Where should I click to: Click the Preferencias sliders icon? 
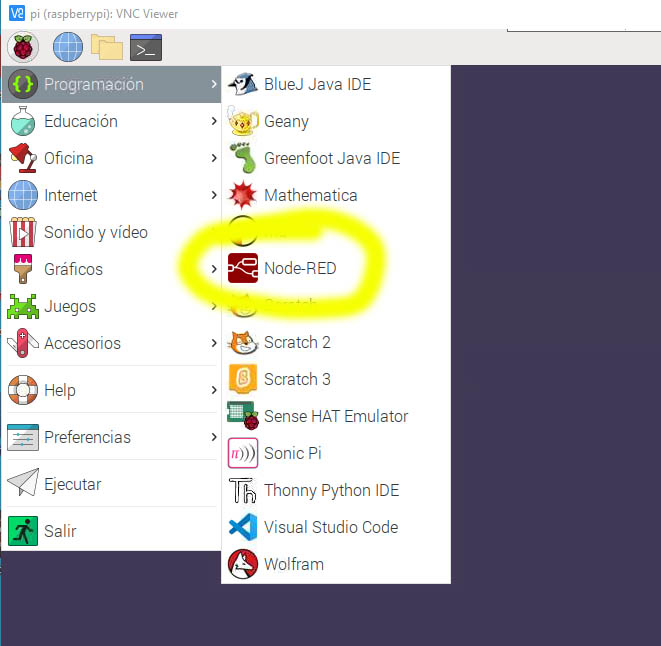click(23, 437)
